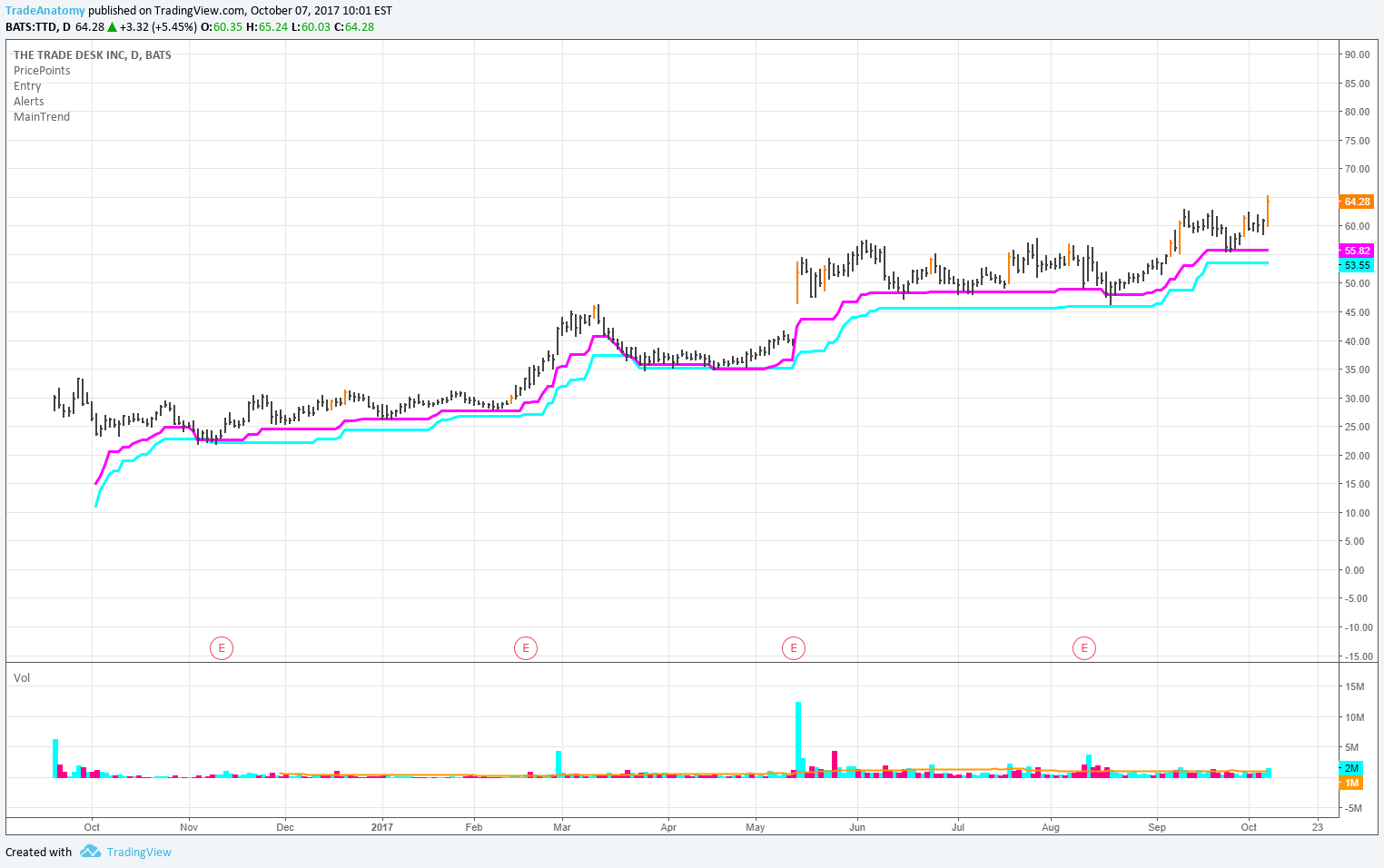1384x868 pixels.
Task: Select the magenta 55.82 price label
Action: [x=1357, y=251]
